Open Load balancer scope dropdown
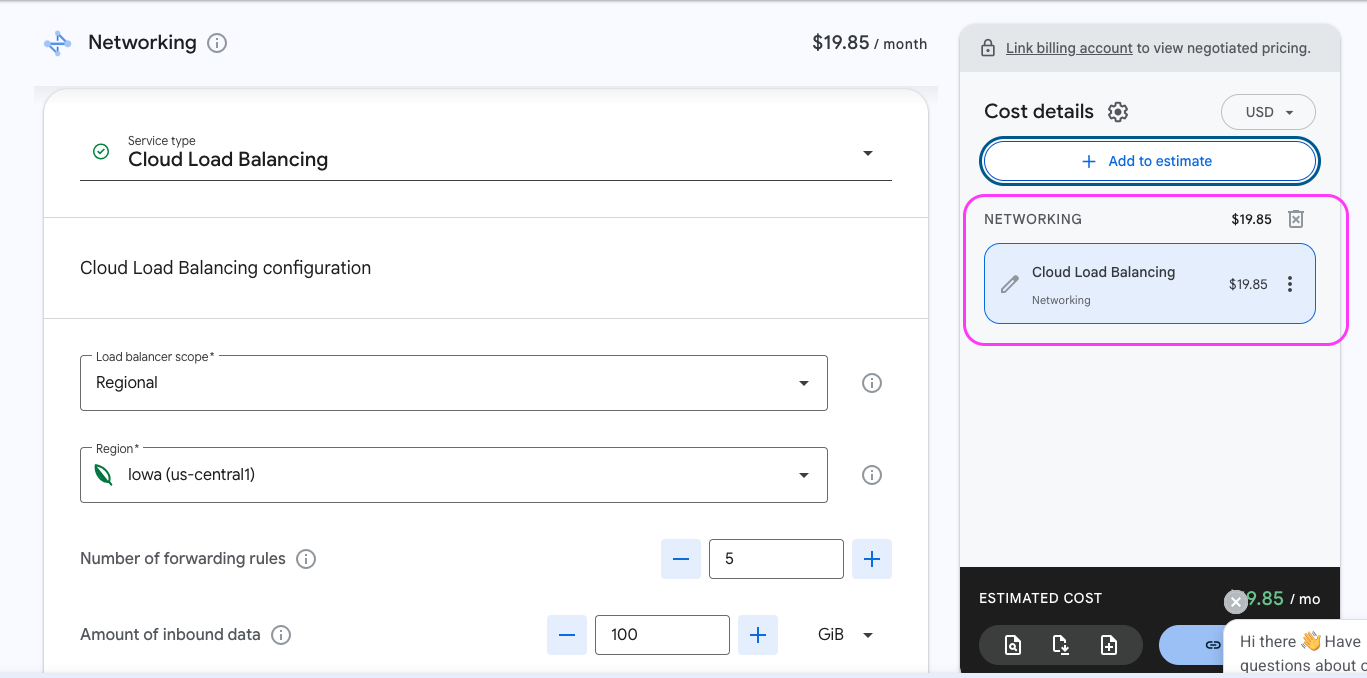This screenshot has width=1367, height=678. point(454,383)
